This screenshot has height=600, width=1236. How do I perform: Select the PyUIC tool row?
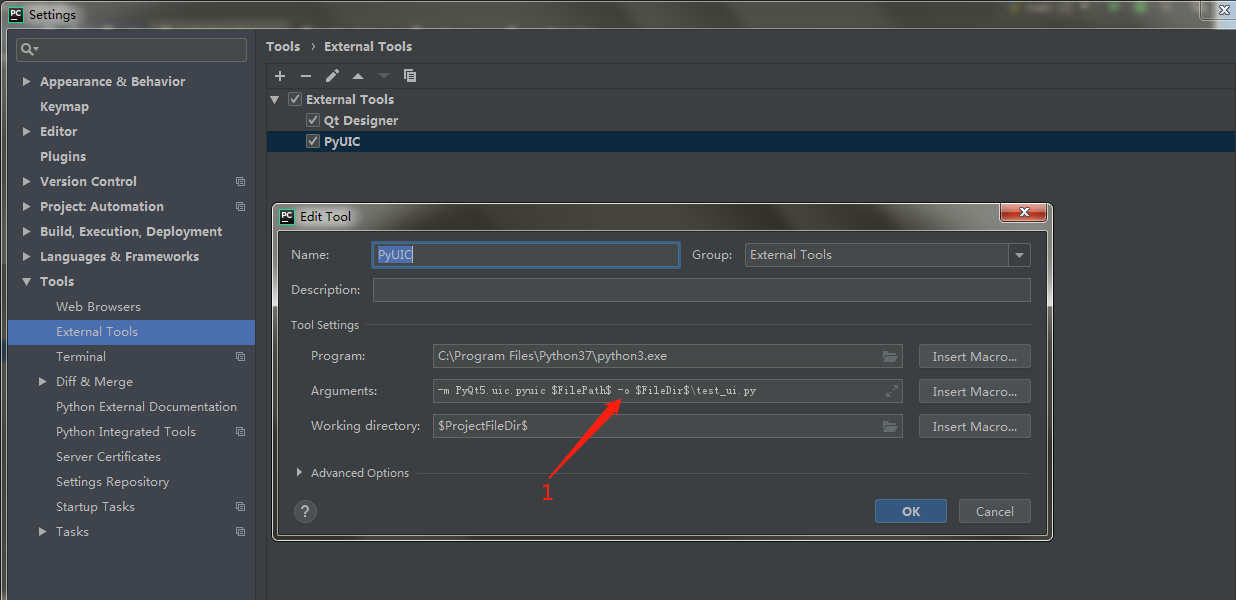(x=751, y=141)
